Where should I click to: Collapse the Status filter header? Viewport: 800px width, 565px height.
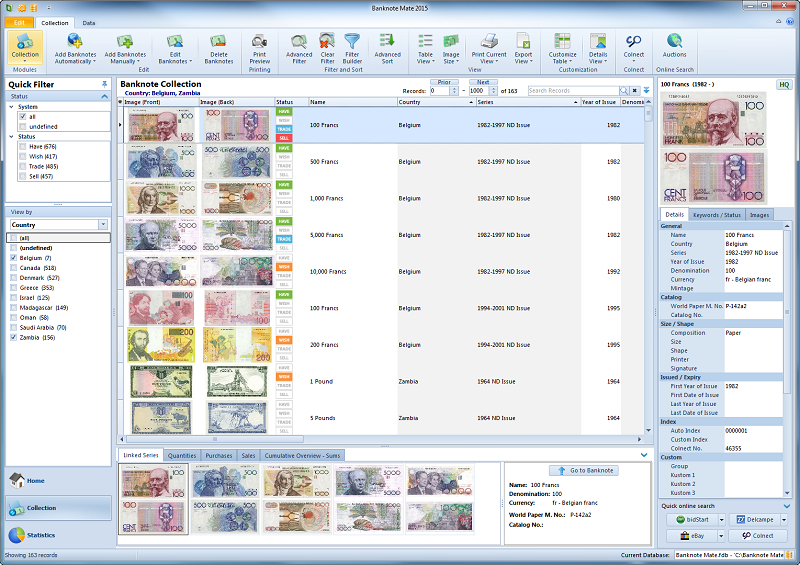point(105,96)
